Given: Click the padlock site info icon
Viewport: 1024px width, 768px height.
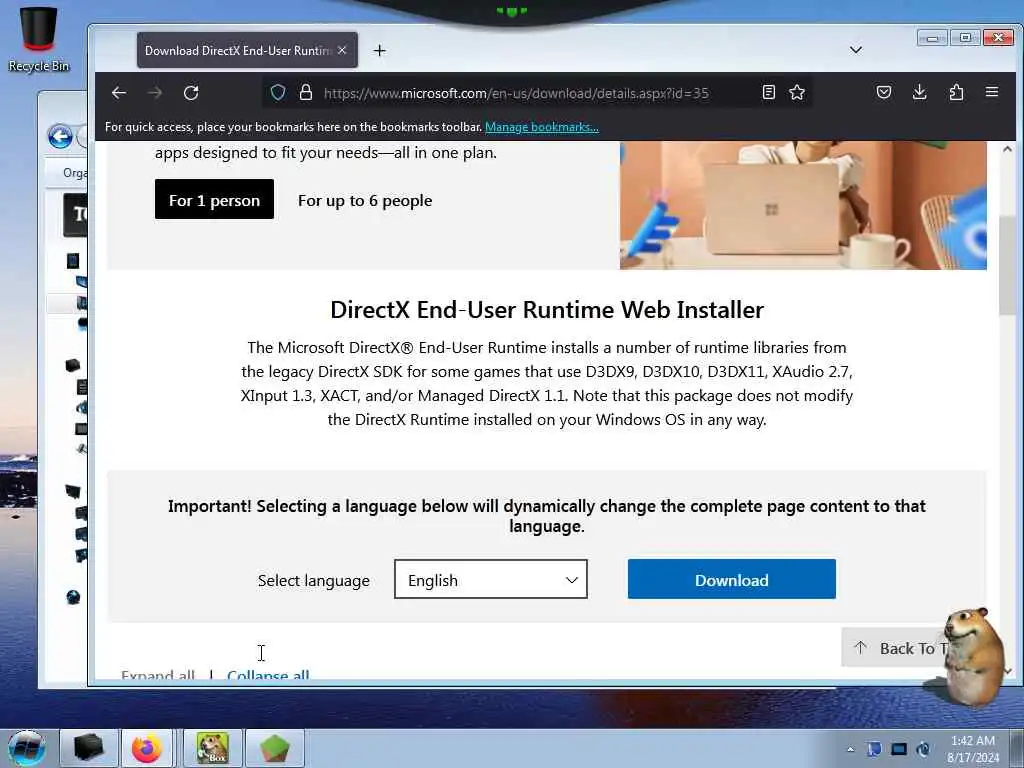Looking at the screenshot, I should click(x=306, y=93).
